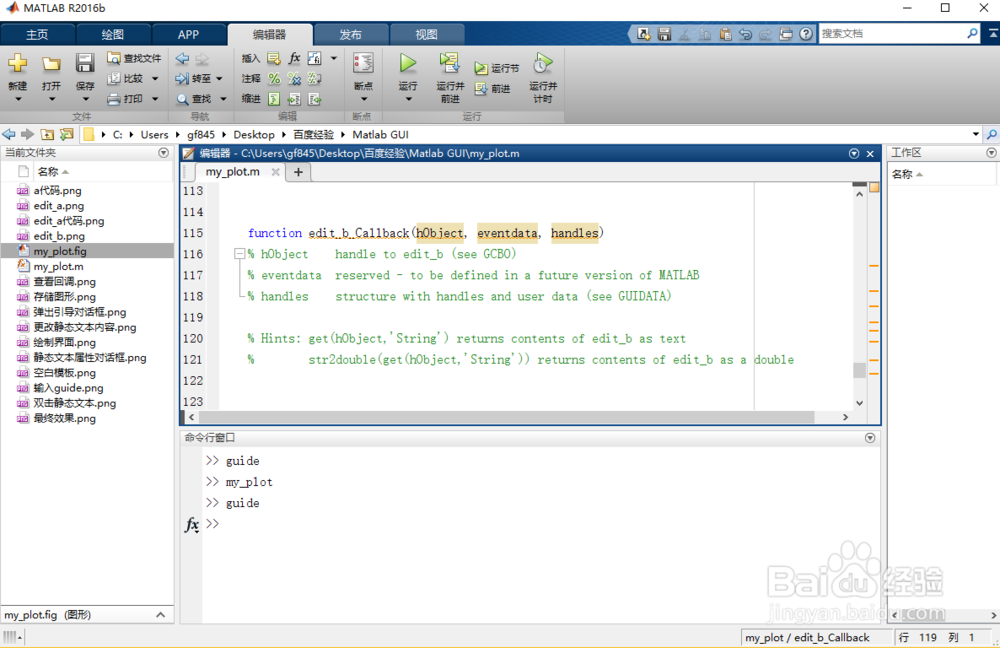Click the insert section icon next to 插入

click(274, 59)
